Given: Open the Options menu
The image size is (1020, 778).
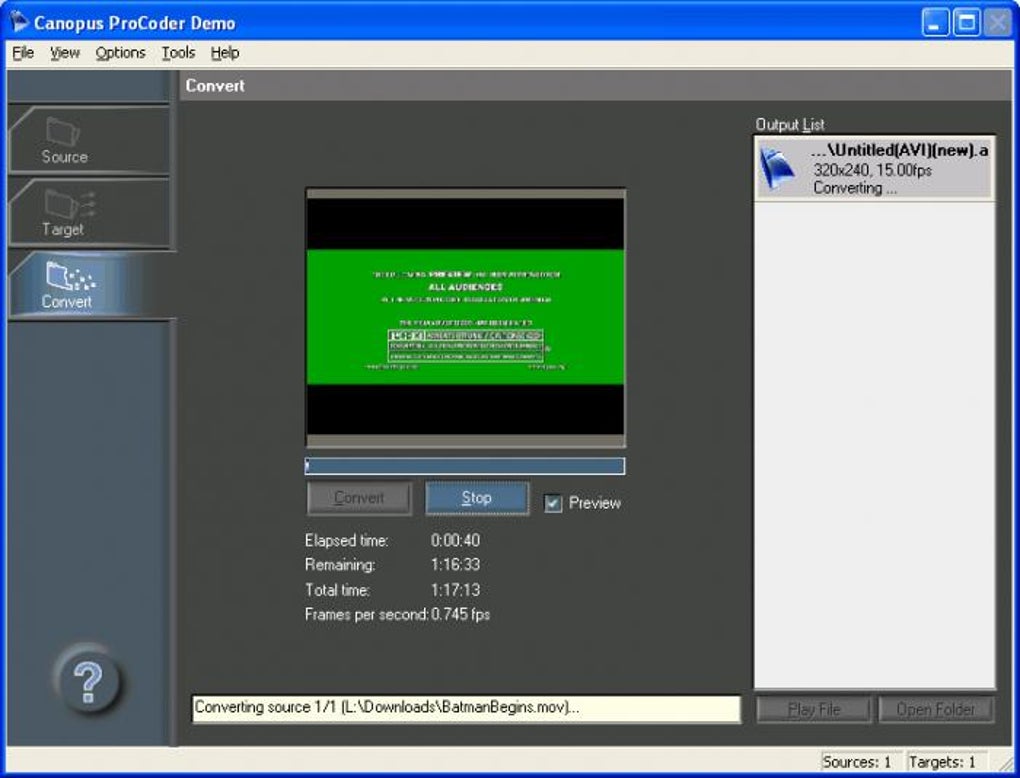Looking at the screenshot, I should (x=120, y=53).
